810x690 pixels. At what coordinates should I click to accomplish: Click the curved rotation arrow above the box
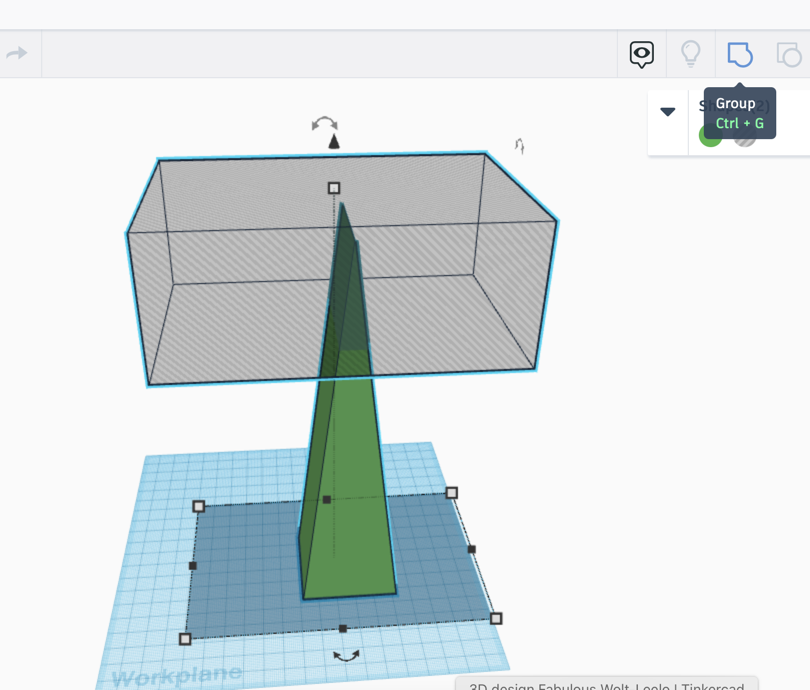click(x=325, y=123)
